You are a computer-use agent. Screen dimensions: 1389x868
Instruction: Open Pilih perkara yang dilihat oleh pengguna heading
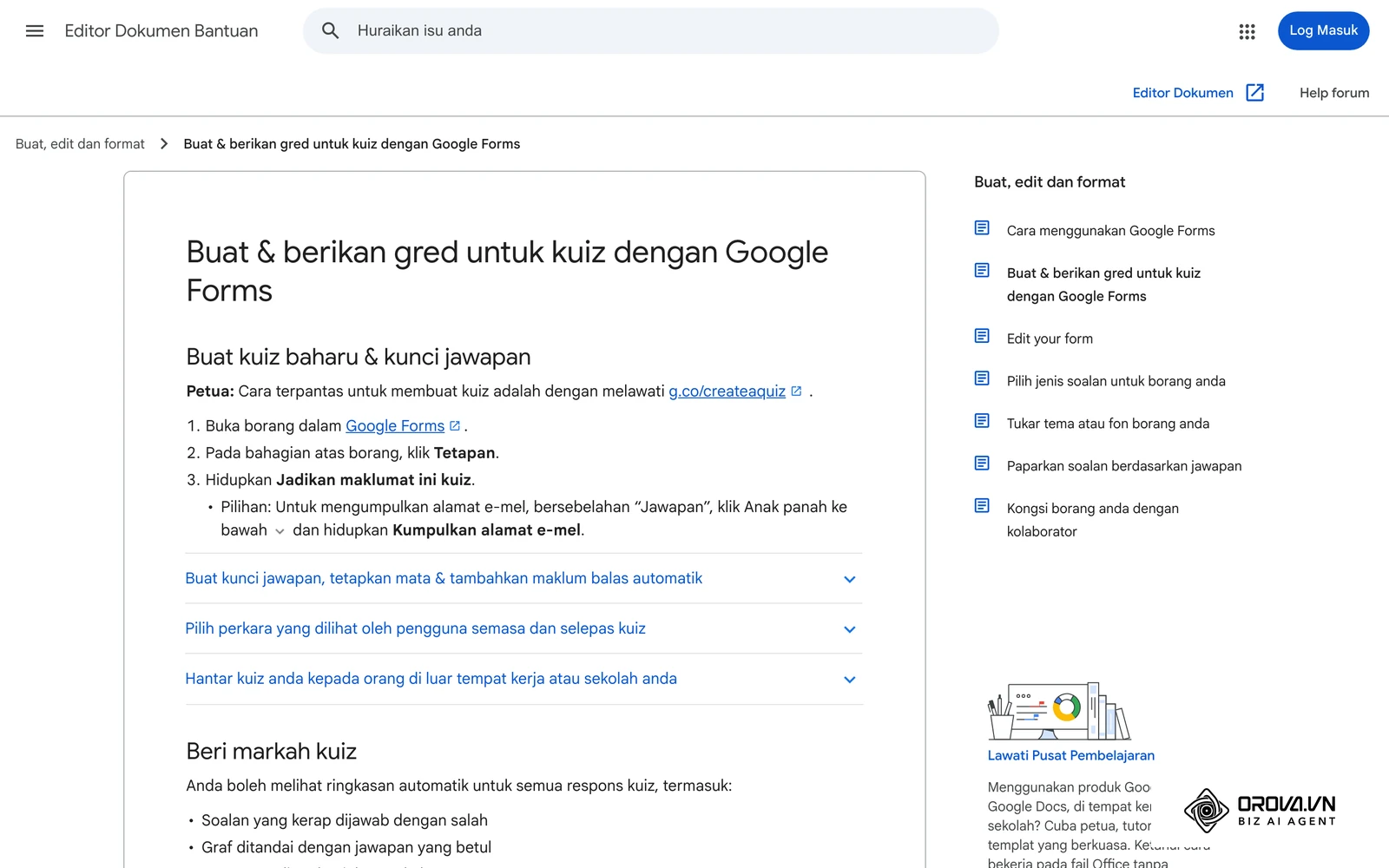tap(415, 628)
